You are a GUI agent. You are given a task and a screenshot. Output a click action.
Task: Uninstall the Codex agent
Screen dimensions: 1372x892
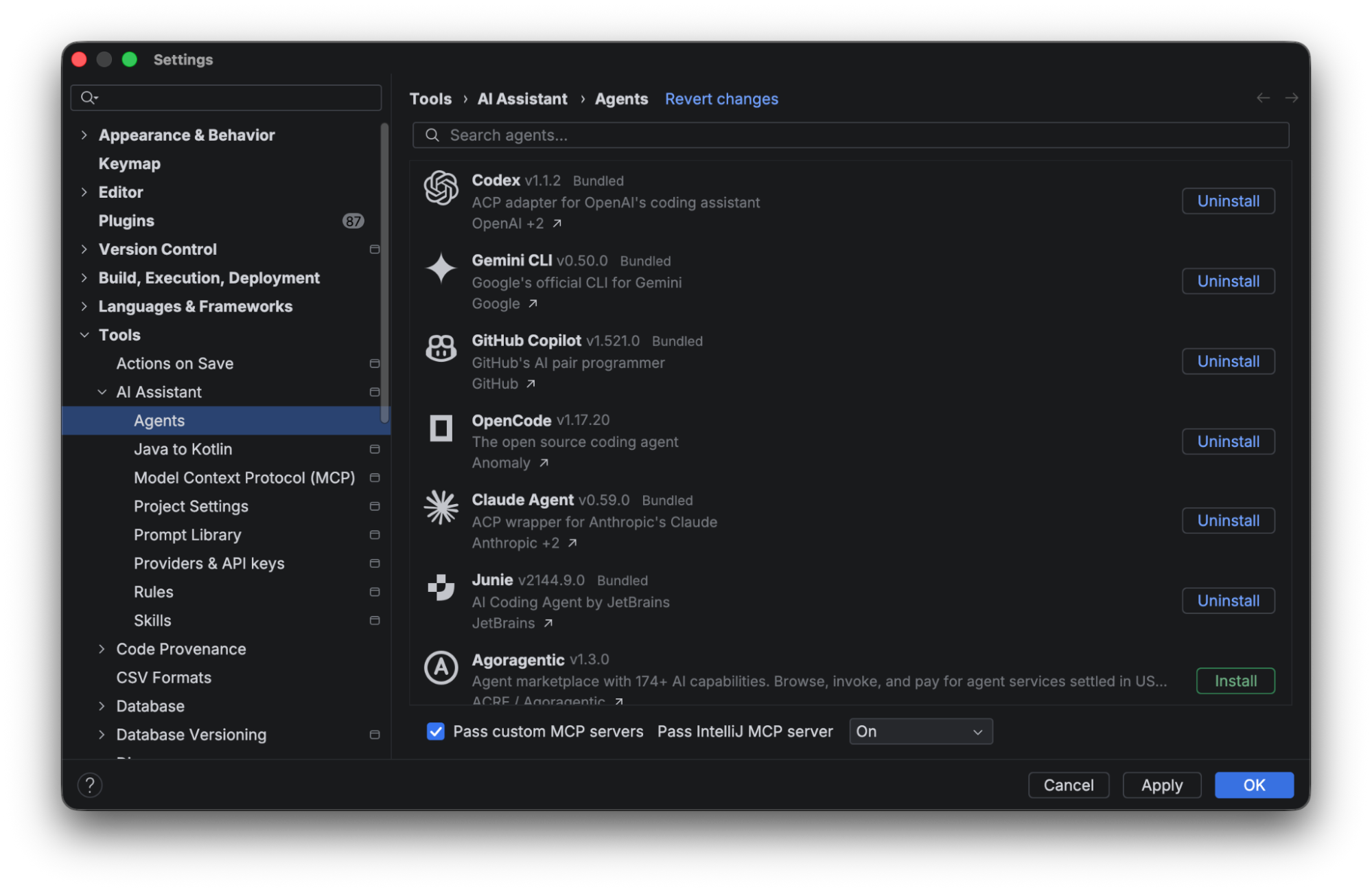1228,201
